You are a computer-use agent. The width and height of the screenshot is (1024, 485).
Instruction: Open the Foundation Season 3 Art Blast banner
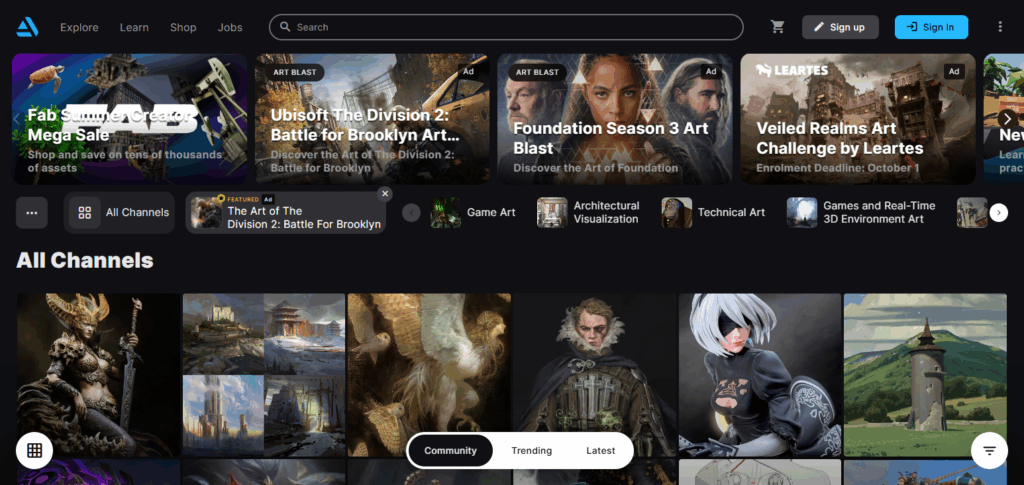point(615,119)
